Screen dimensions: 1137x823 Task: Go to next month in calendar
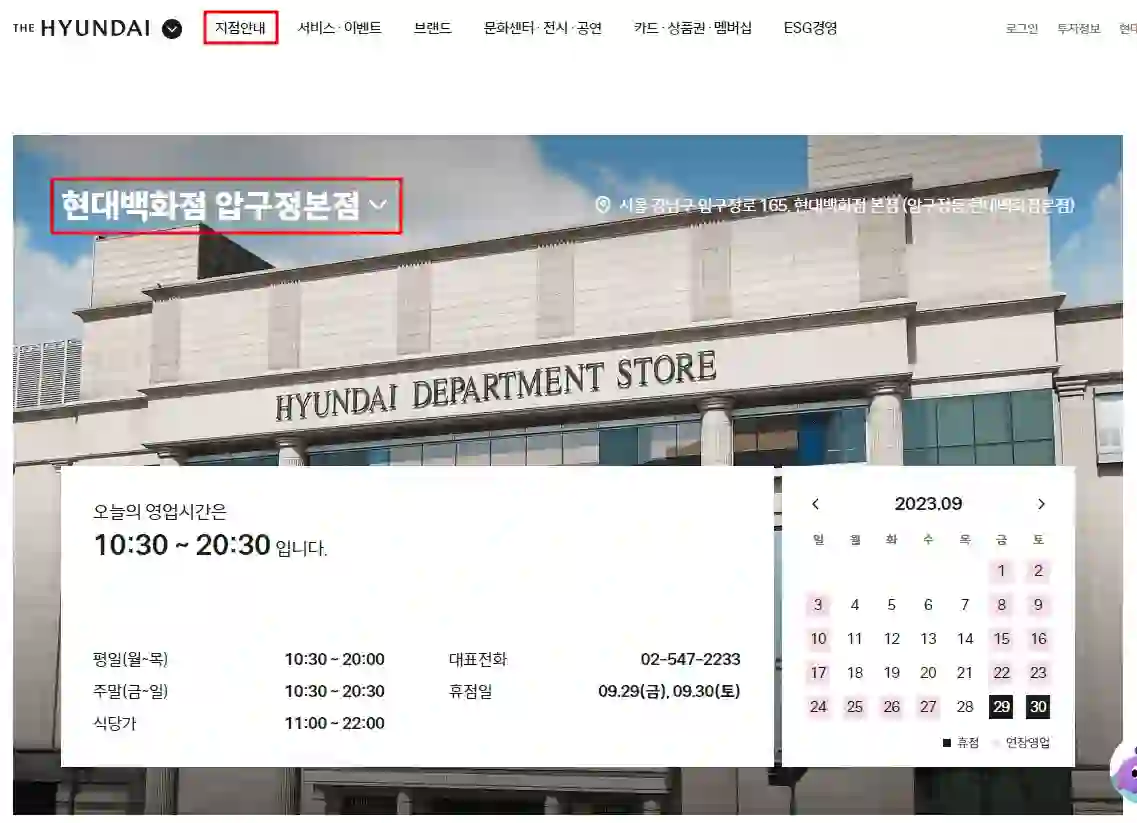point(1041,504)
